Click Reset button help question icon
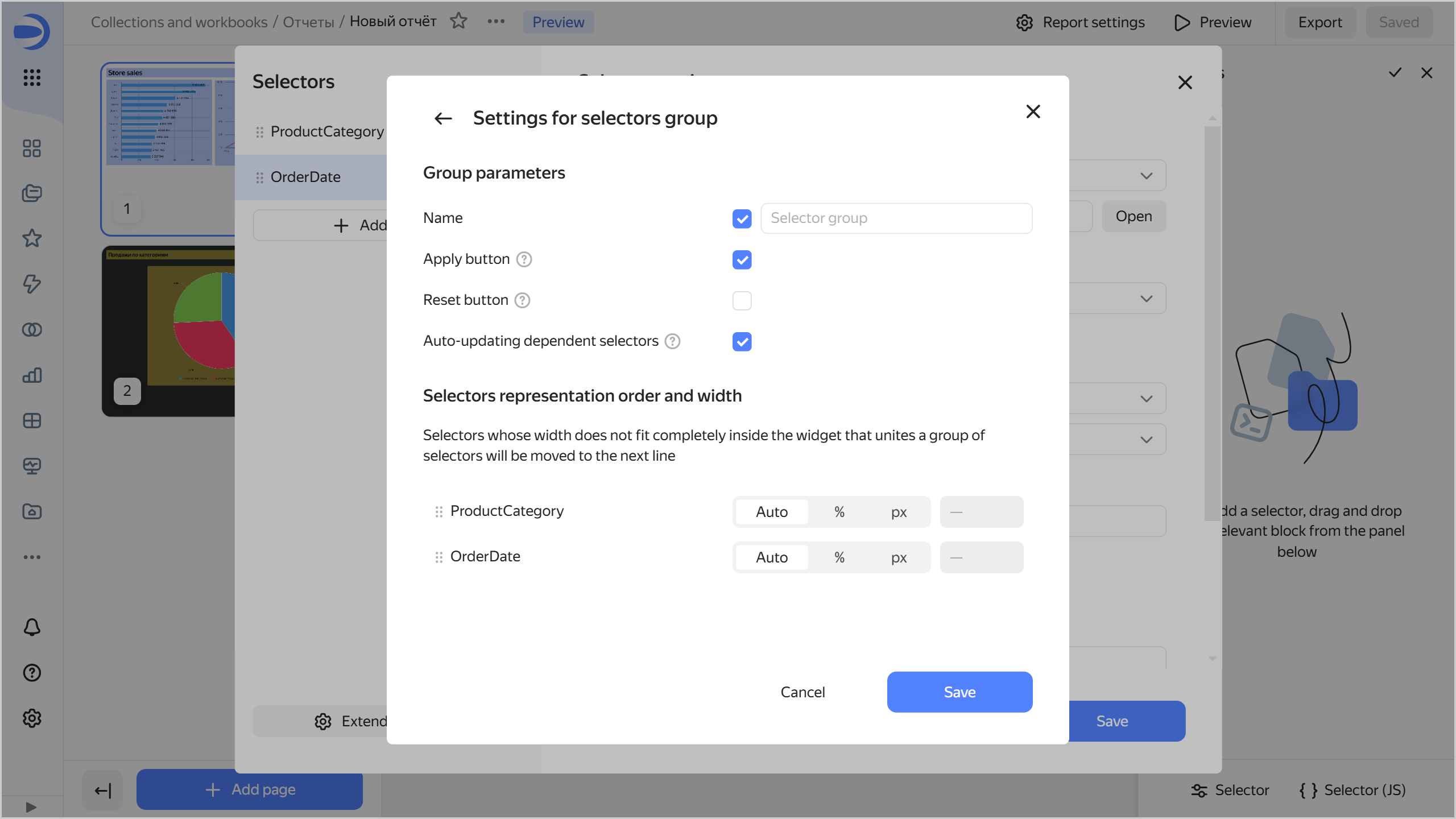 tap(522, 300)
